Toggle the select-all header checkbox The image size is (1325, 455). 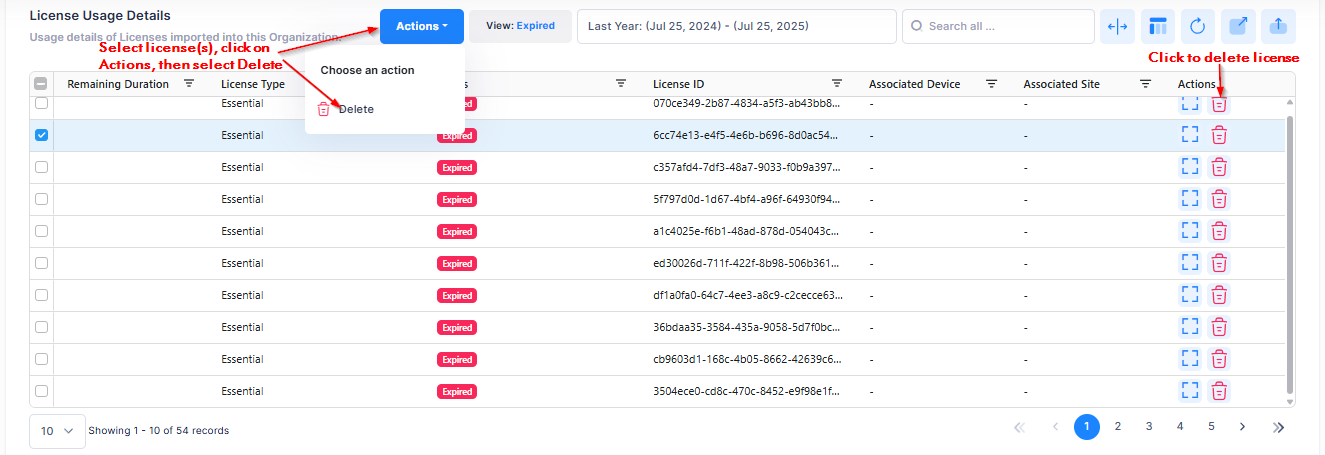tap(41, 84)
